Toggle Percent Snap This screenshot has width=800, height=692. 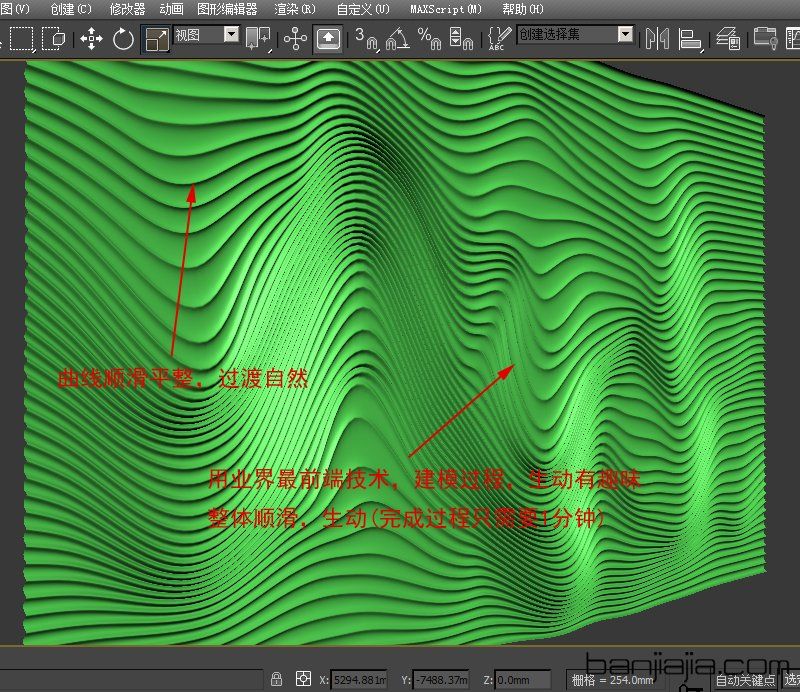430,39
